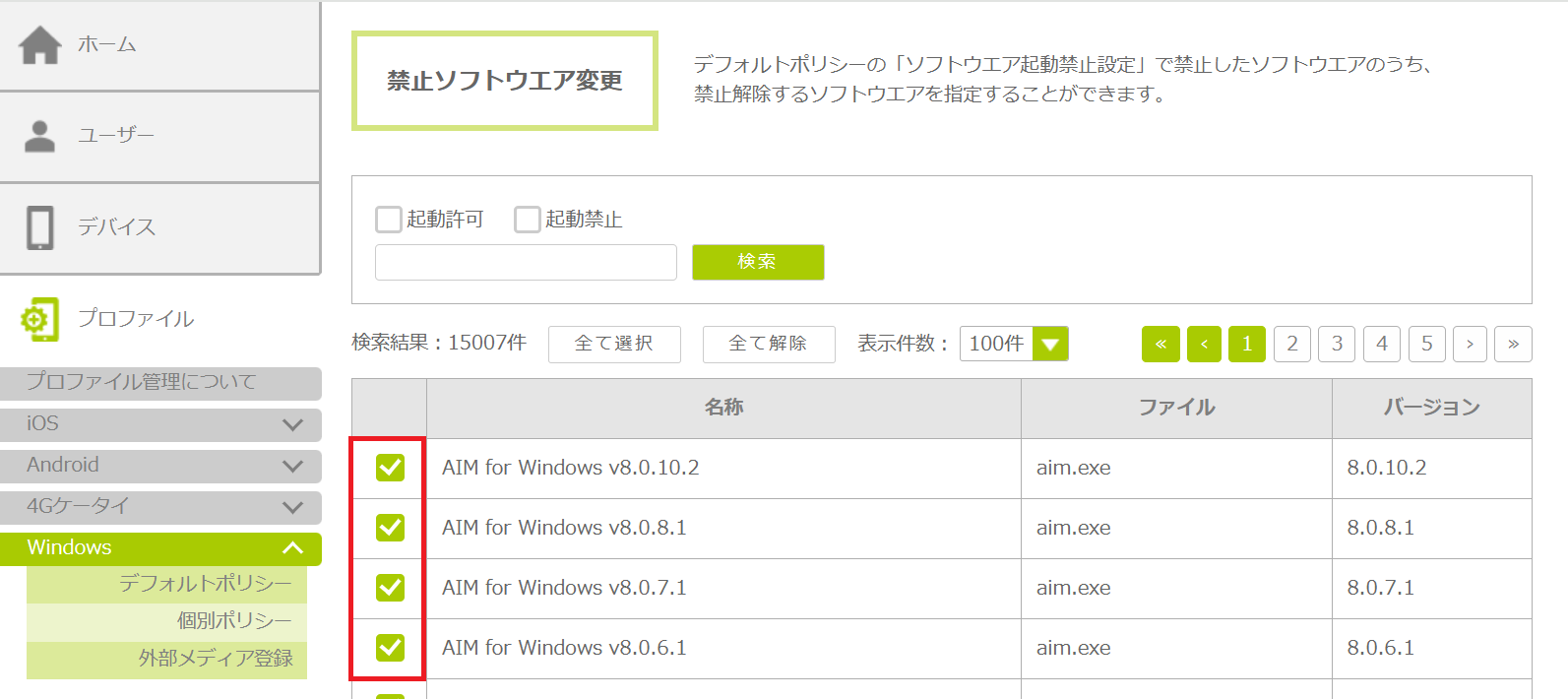The image size is (1568, 699).
Task: Open the User person icon
Action: pos(39,136)
